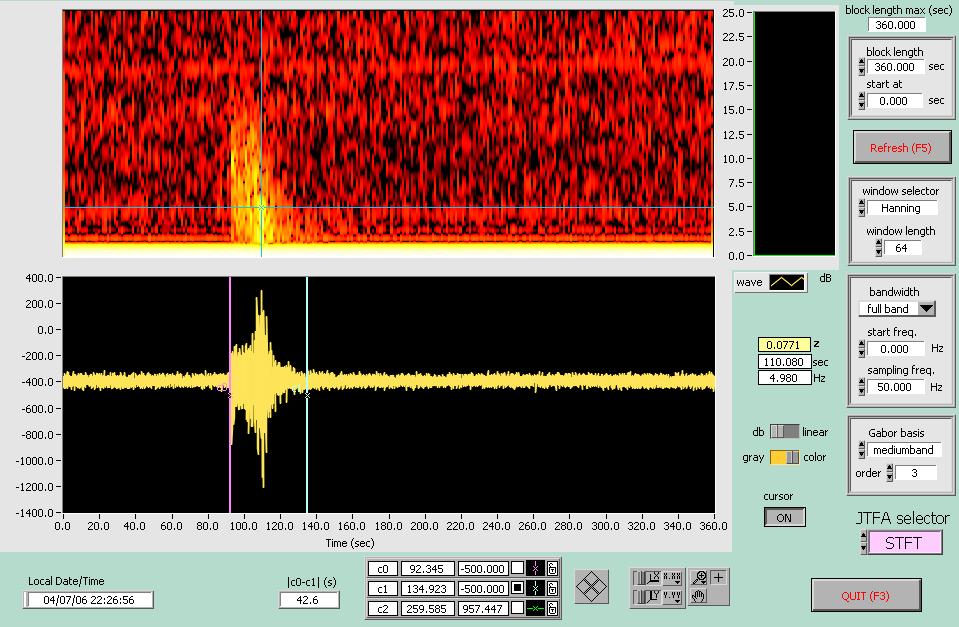Click the c2 green cursor style icon

[535, 609]
